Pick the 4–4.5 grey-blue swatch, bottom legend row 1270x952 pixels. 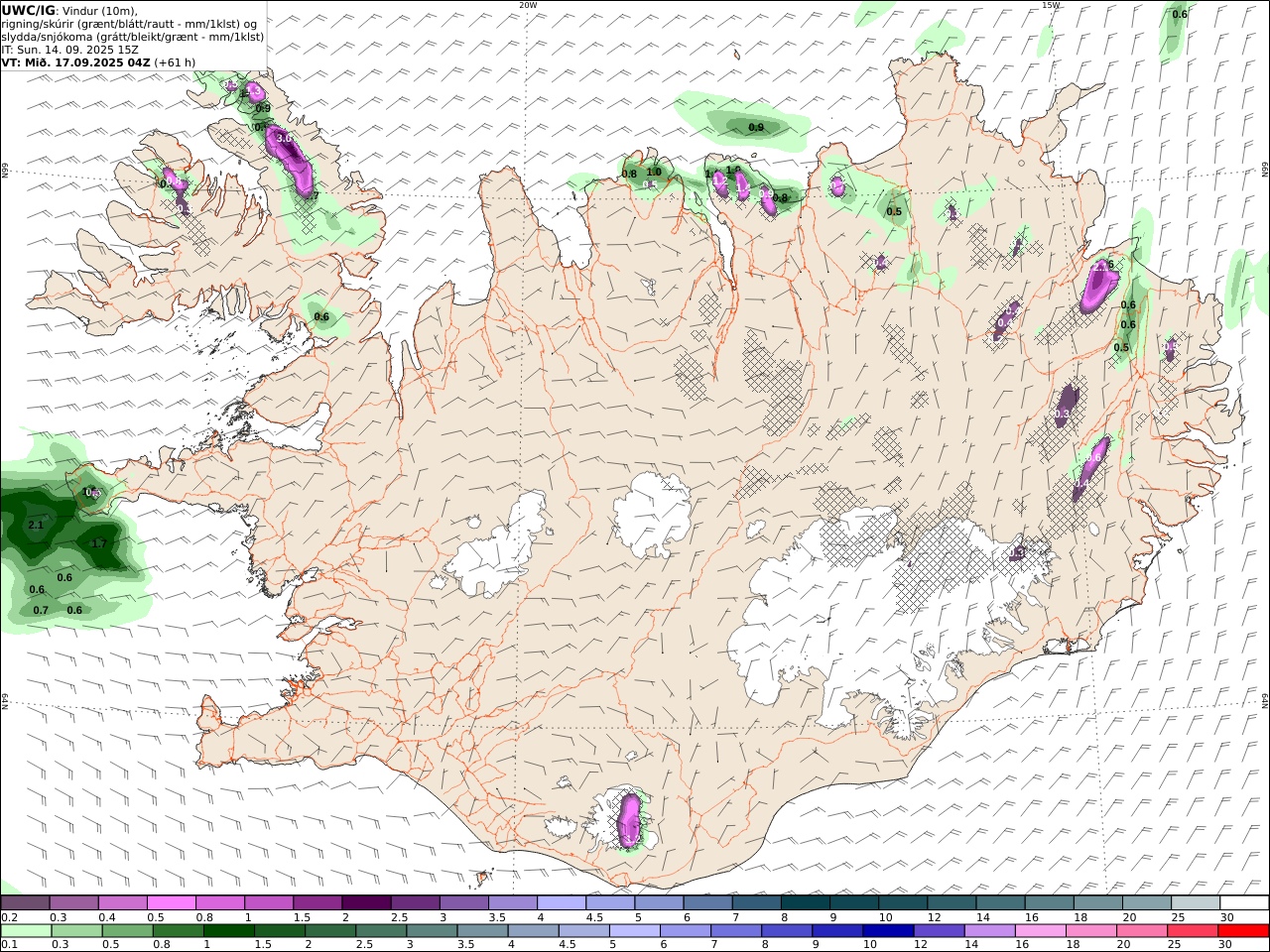pos(533,931)
